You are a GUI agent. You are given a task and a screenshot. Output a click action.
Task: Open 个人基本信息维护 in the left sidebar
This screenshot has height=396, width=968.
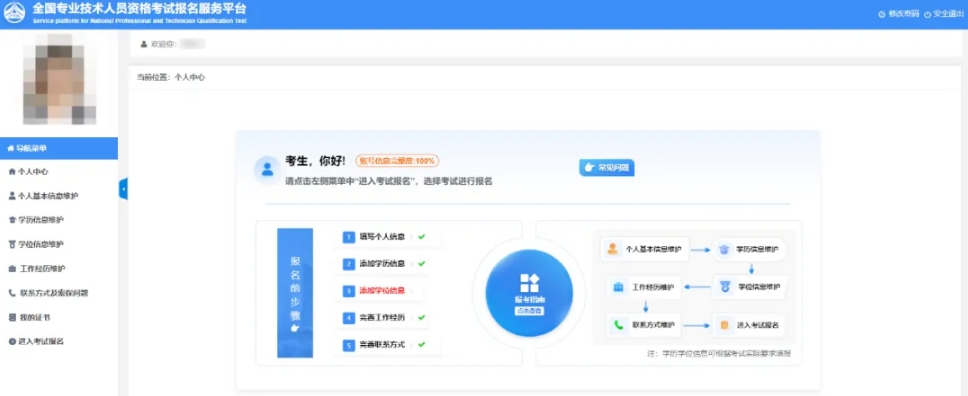click(x=43, y=196)
